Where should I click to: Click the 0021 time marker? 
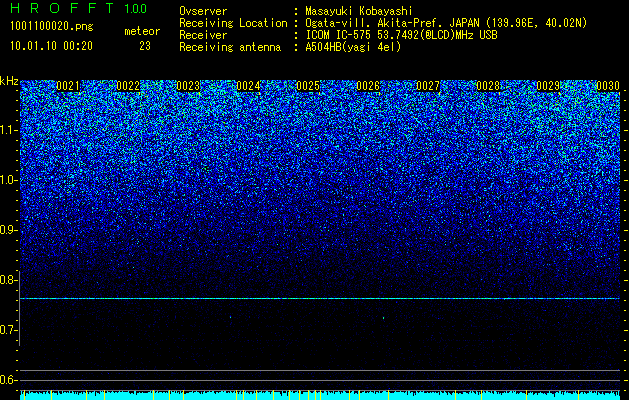click(x=68, y=86)
